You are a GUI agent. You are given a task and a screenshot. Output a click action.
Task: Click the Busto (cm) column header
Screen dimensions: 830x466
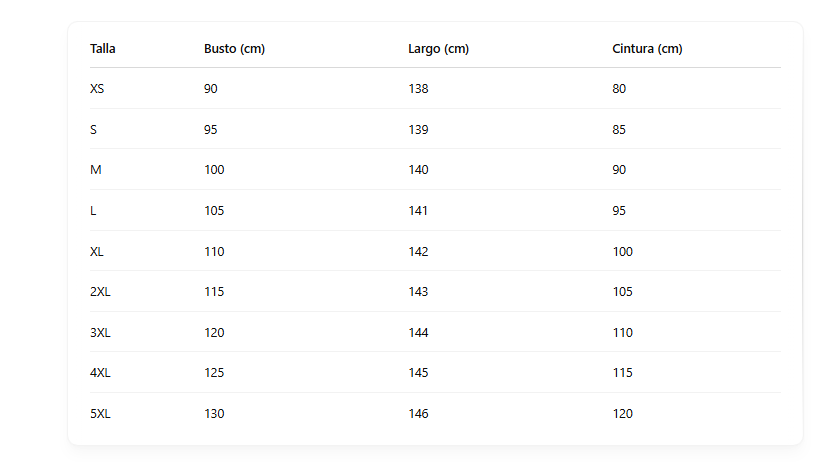[234, 48]
